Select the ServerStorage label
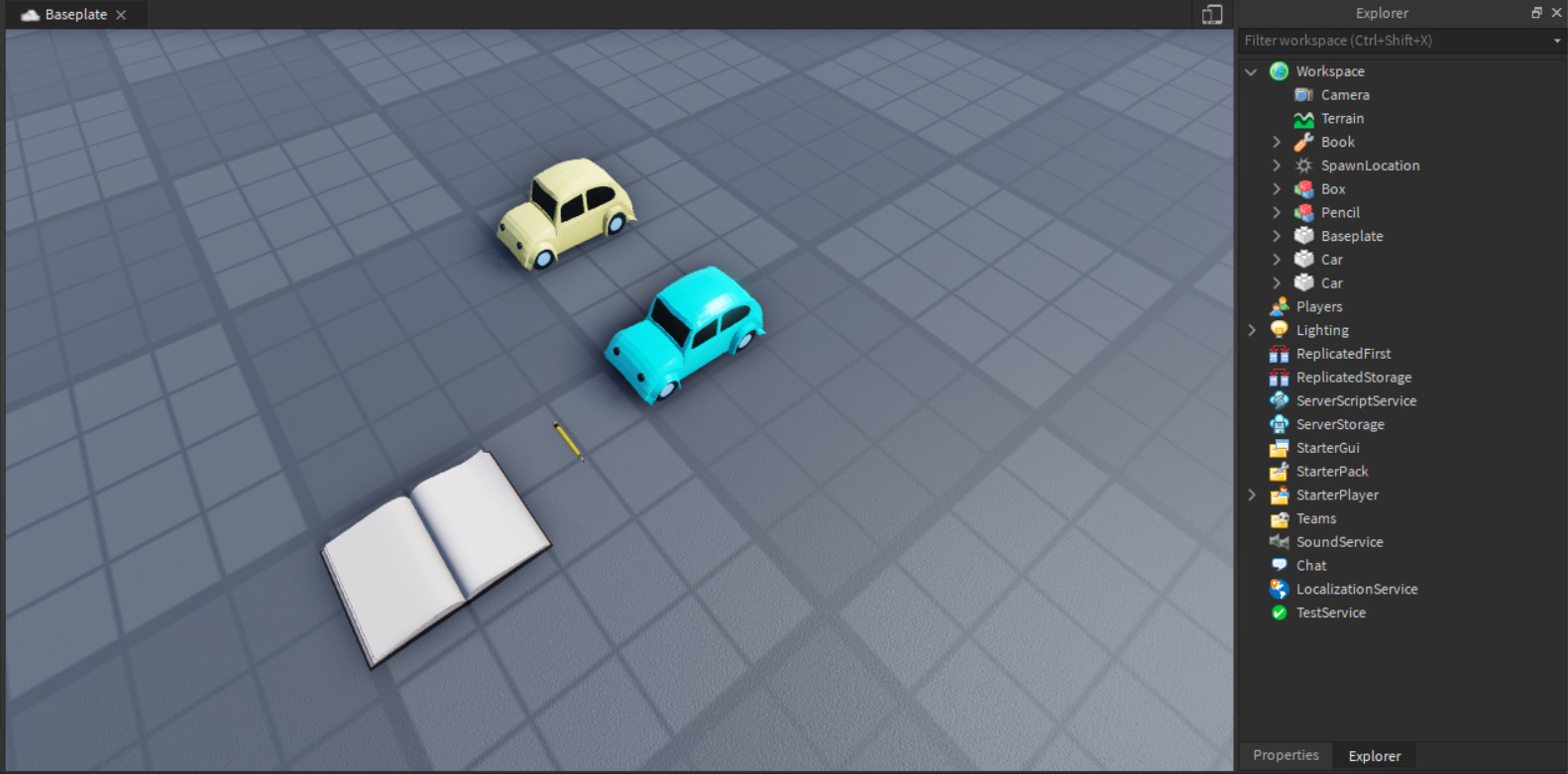Image resolution: width=1568 pixels, height=774 pixels. point(1340,424)
